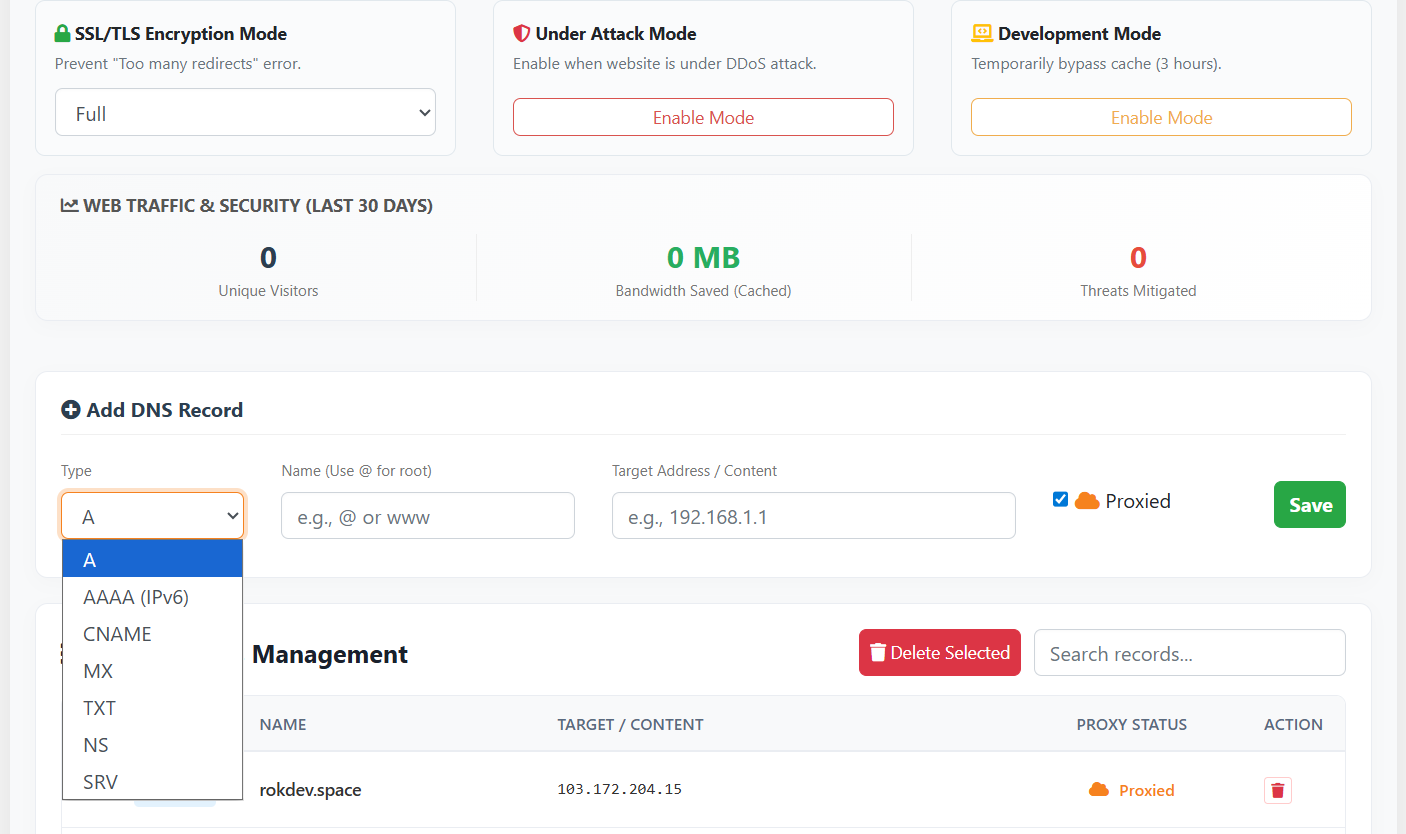This screenshot has width=1406, height=834.
Task: Click the laptop icon beside Development Mode
Action: click(981, 33)
